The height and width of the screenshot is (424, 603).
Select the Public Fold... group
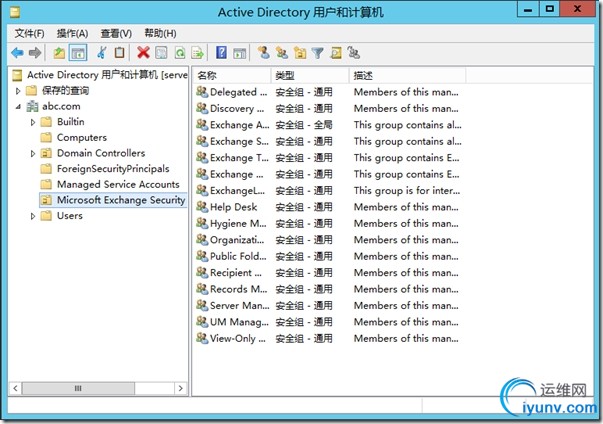(232, 256)
